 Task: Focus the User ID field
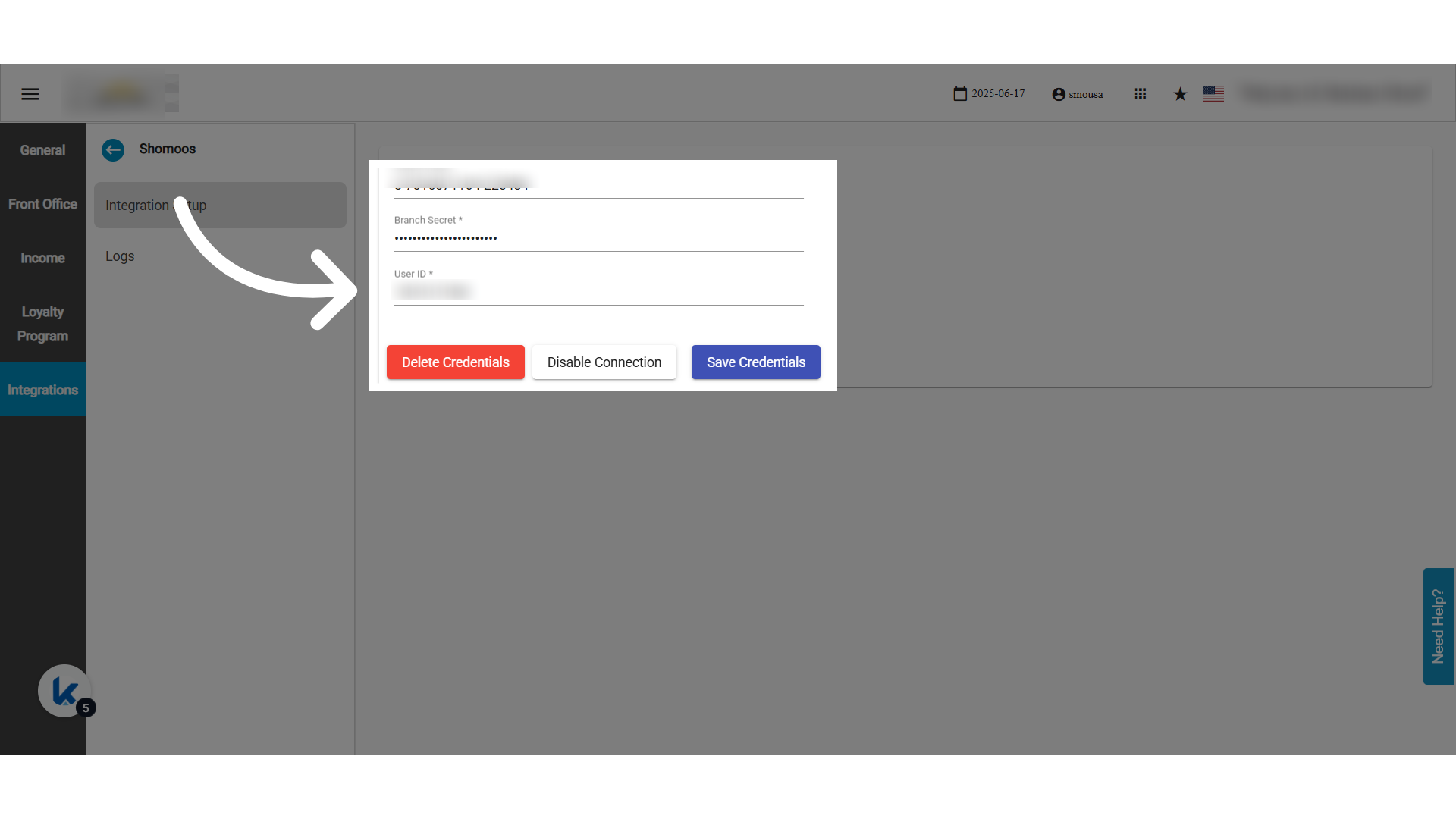[x=599, y=291]
